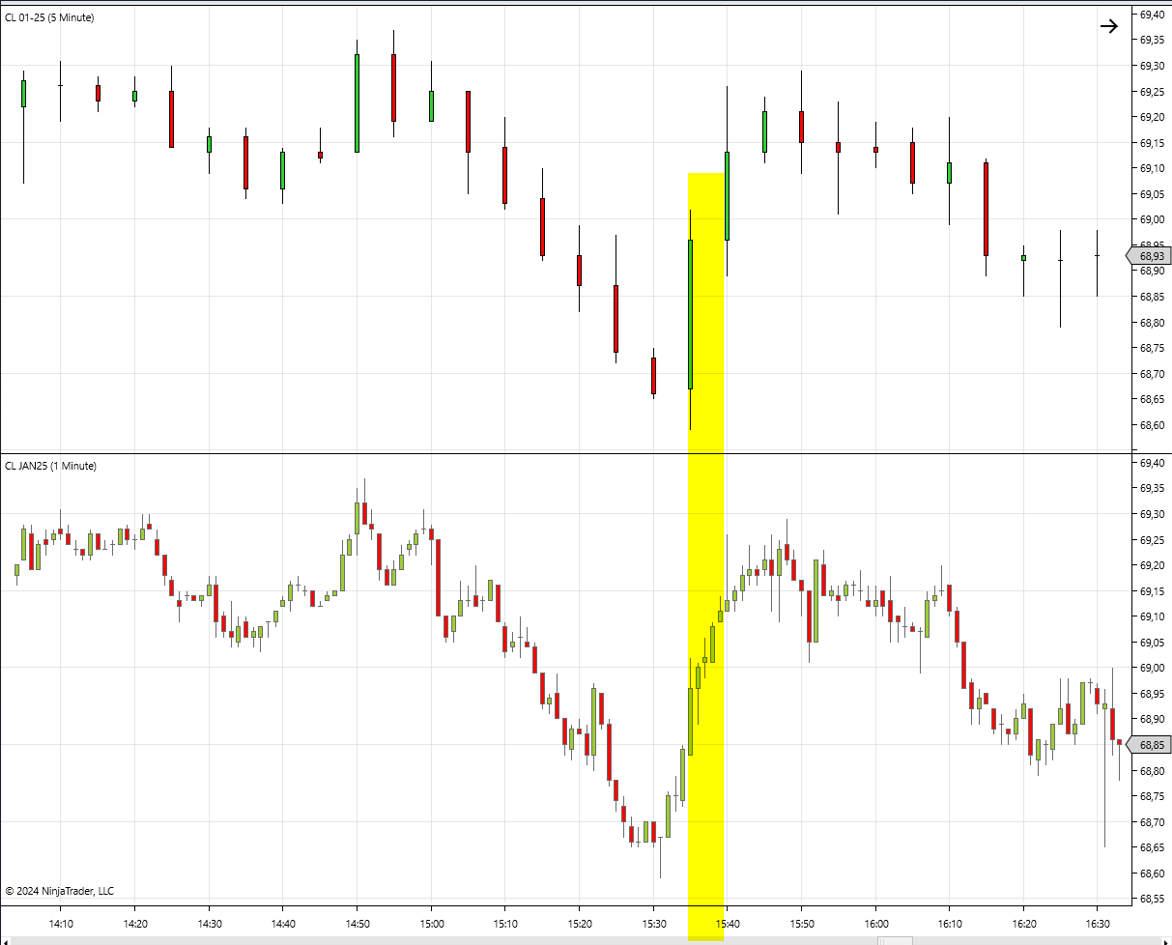This screenshot has height=945, width=1172.
Task: Click 69,10 on the 1-minute price axis
Action: click(1152, 617)
